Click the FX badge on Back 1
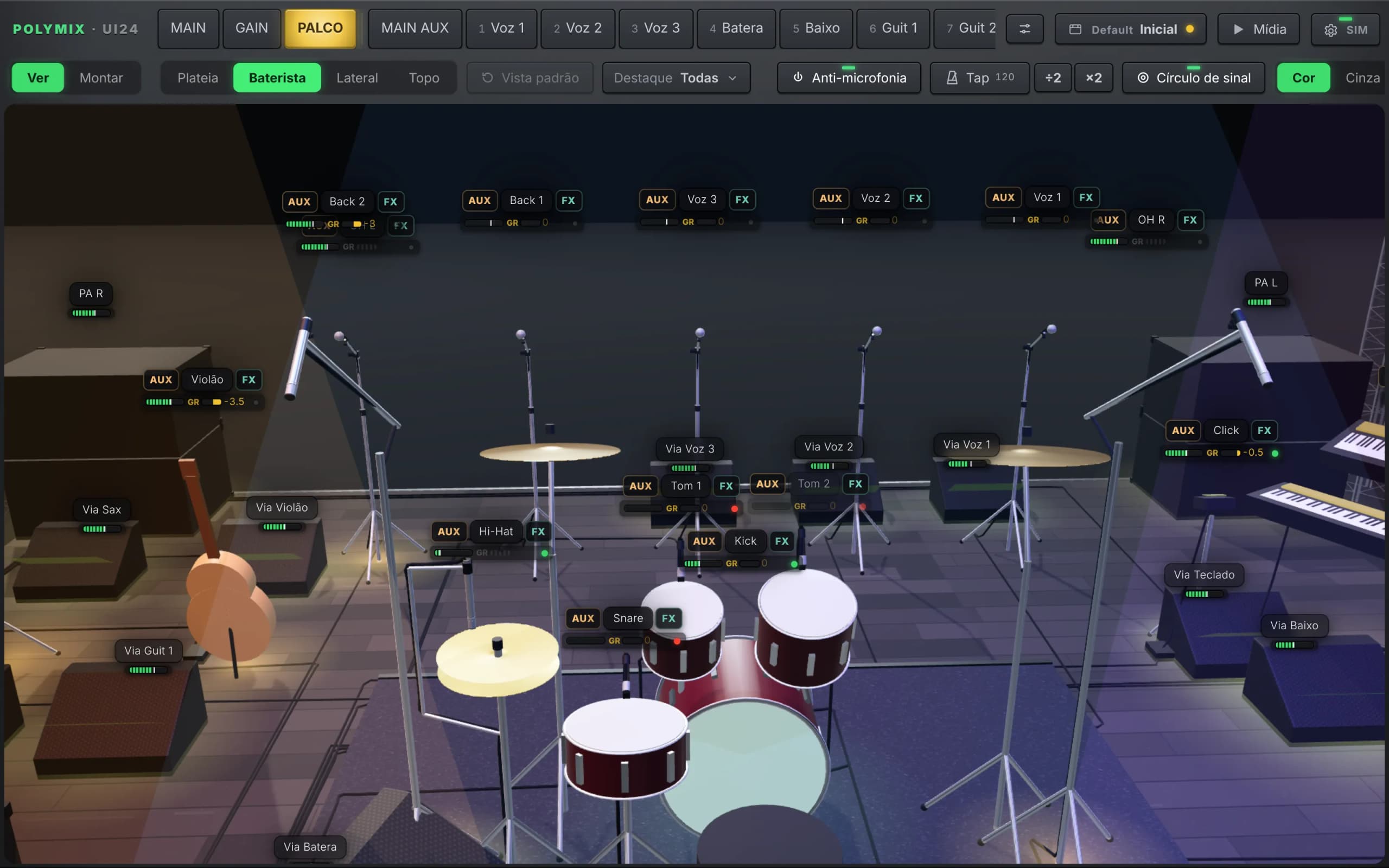This screenshot has height=868, width=1389. (568, 200)
